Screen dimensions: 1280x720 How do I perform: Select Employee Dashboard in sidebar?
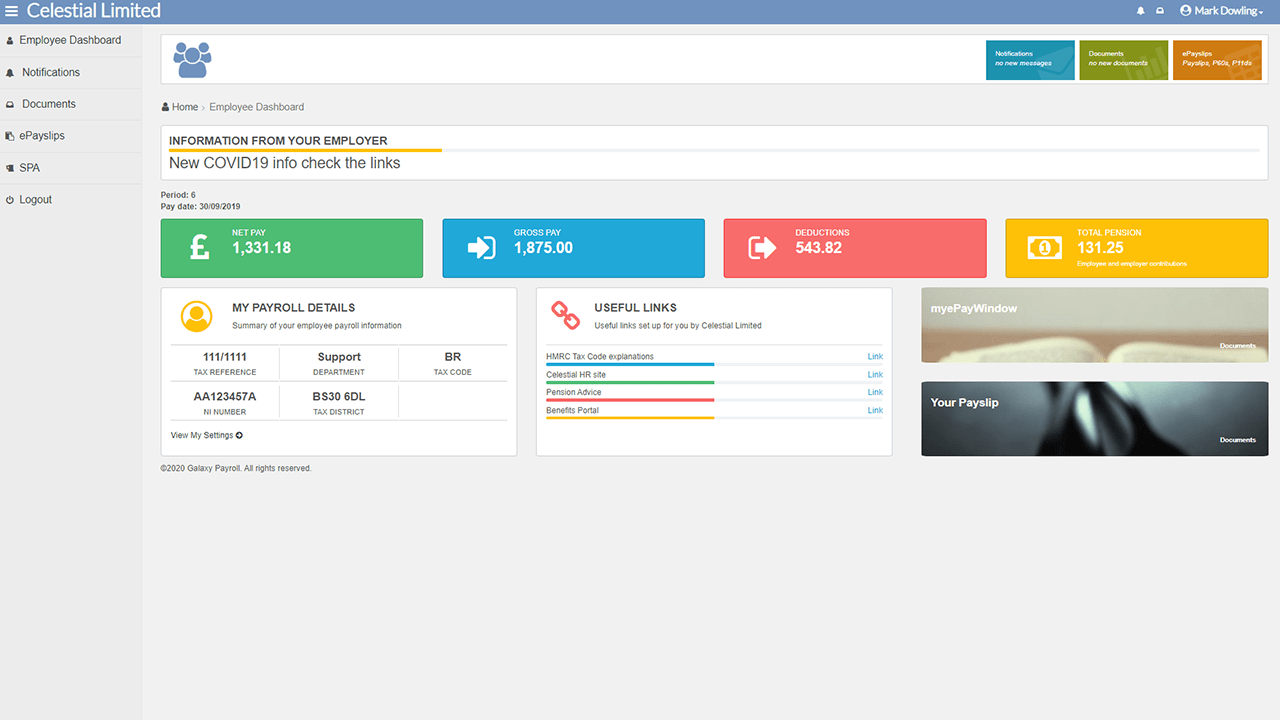coord(71,40)
